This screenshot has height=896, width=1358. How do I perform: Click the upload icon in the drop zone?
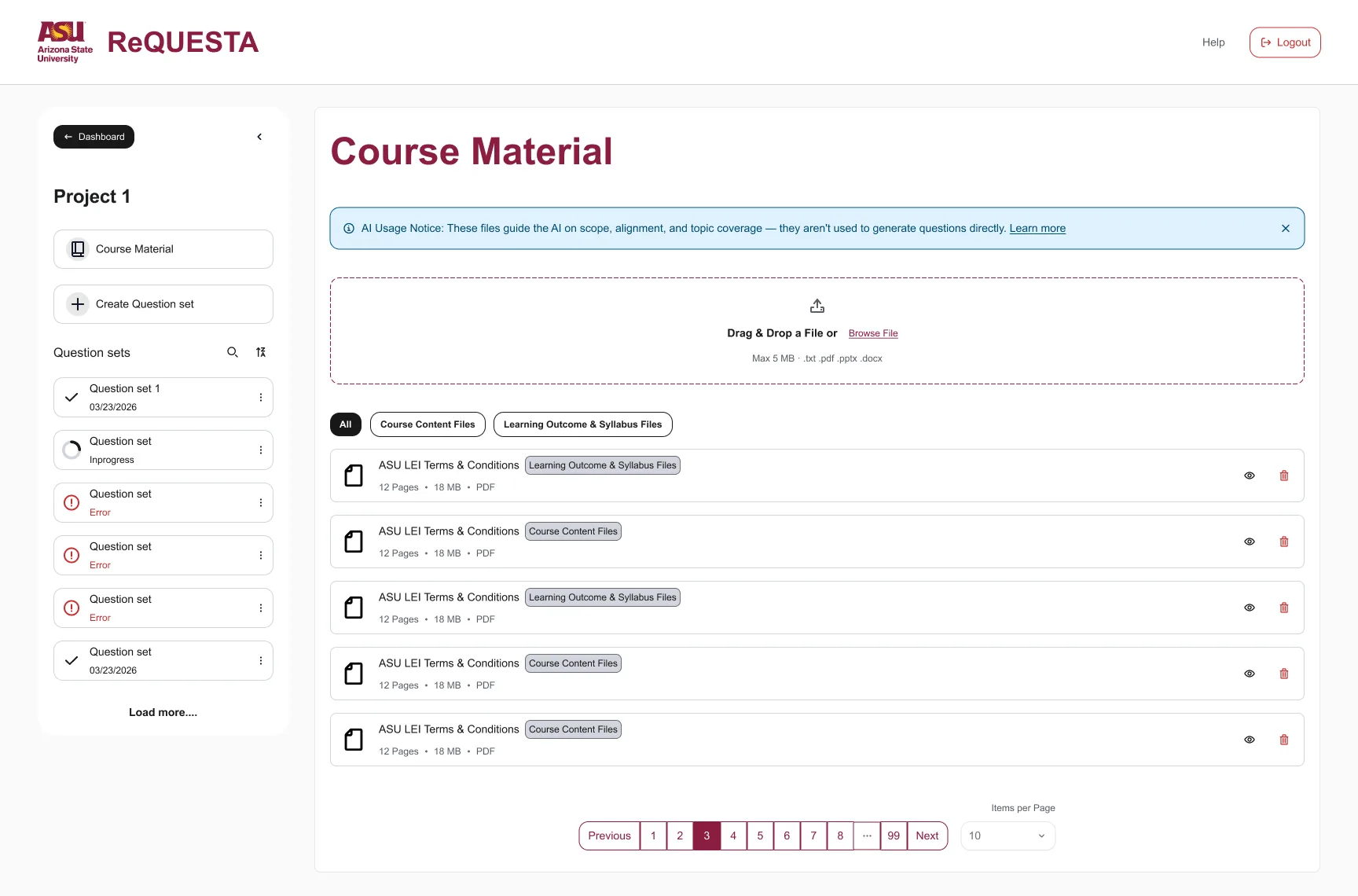(817, 306)
